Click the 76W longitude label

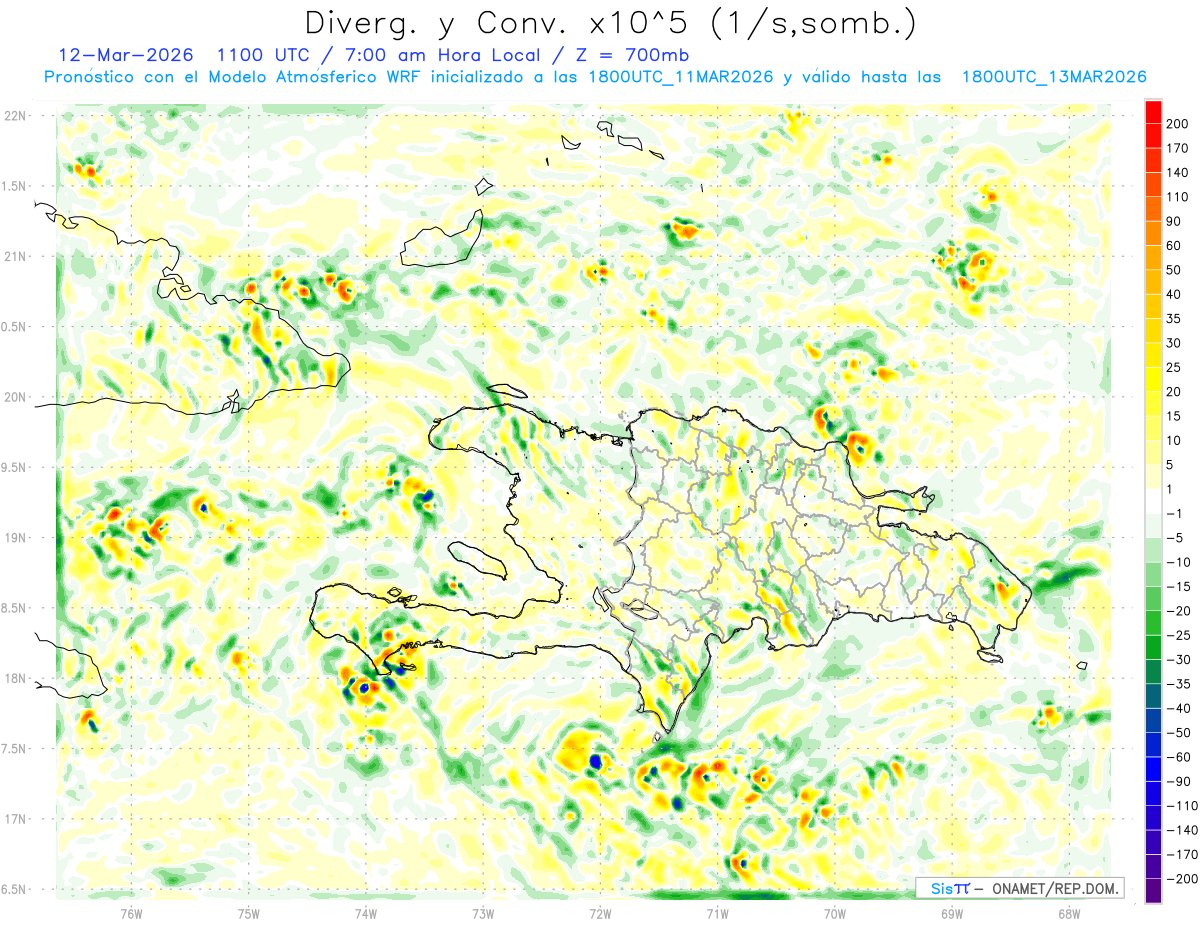coord(131,913)
